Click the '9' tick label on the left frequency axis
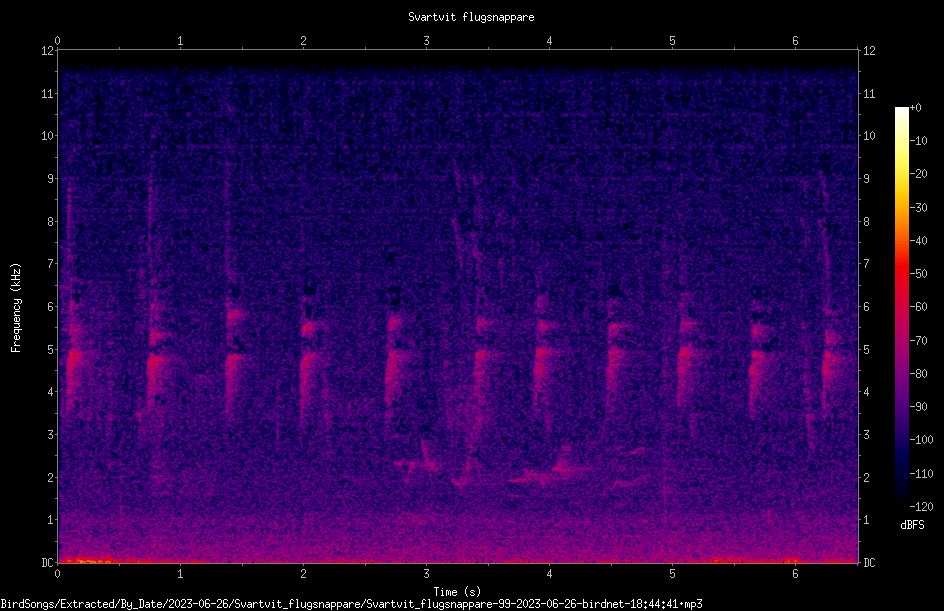944x611 pixels. coord(50,179)
